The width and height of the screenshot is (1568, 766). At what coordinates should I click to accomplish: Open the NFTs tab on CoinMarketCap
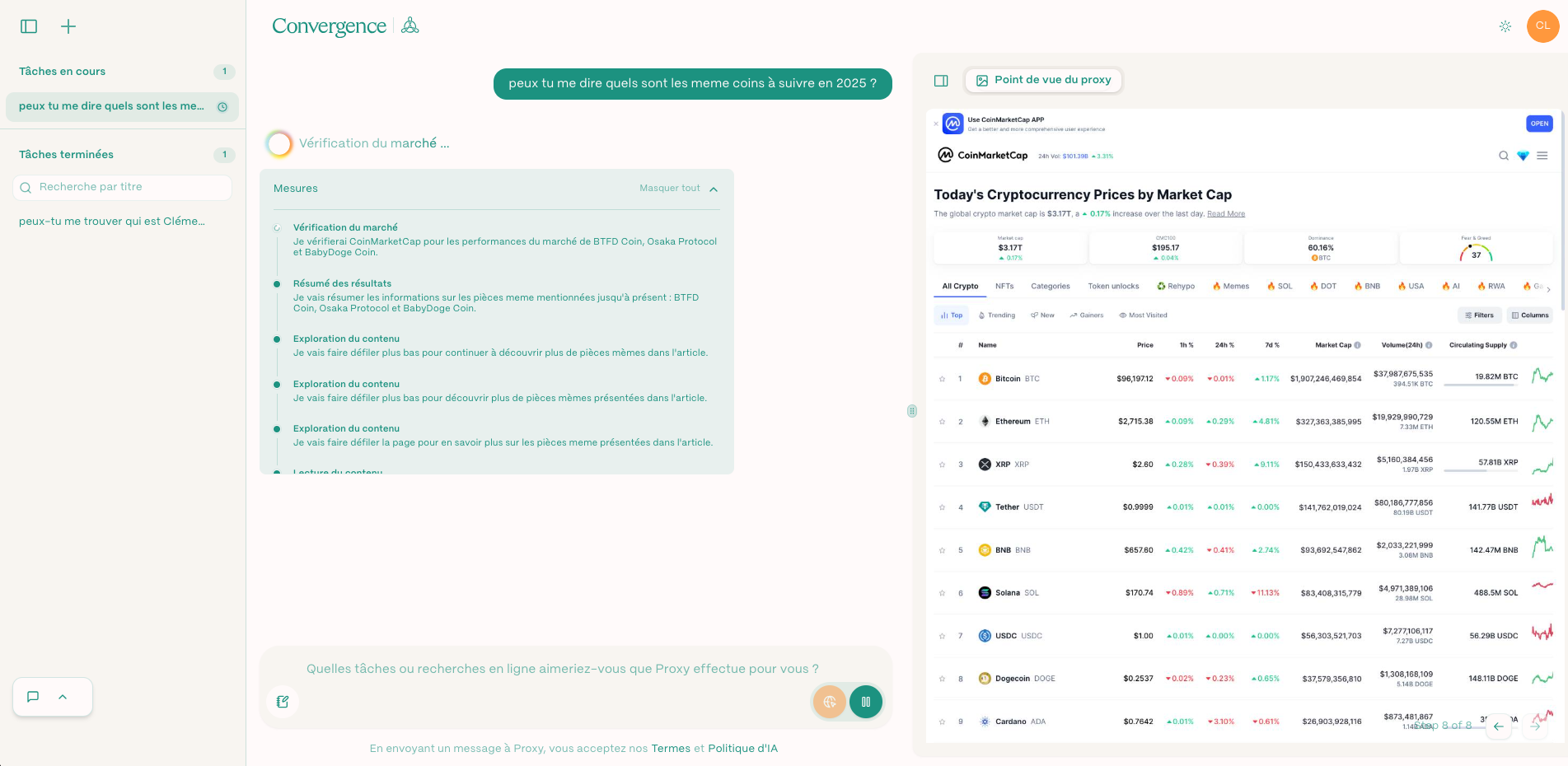(x=1004, y=286)
